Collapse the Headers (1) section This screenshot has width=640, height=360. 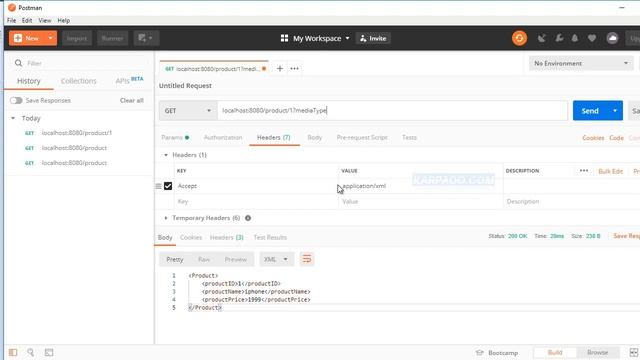[x=166, y=155]
